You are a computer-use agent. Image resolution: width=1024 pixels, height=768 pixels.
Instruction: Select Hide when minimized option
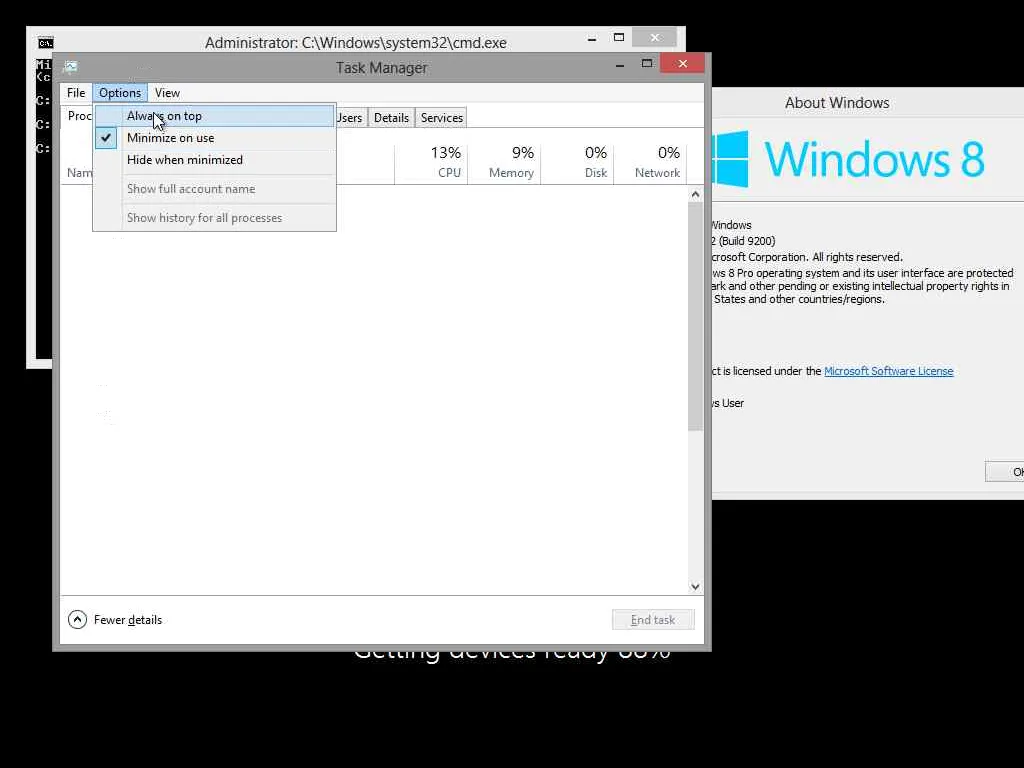click(214, 160)
